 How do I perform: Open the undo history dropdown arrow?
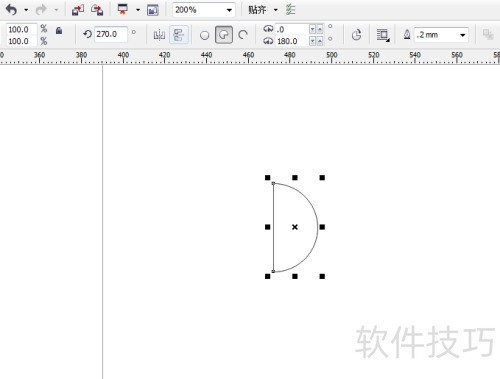26,10
